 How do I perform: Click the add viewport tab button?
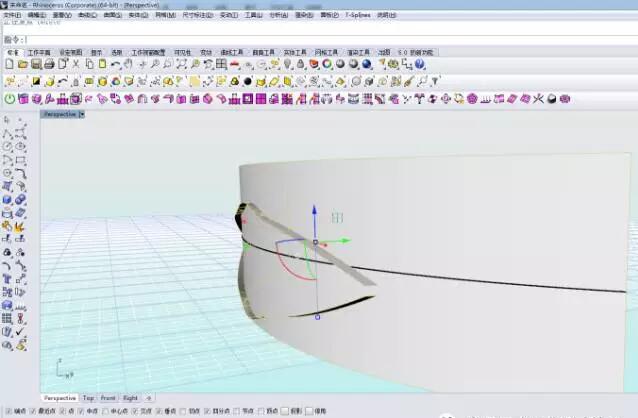pyautogui.click(x=149, y=398)
